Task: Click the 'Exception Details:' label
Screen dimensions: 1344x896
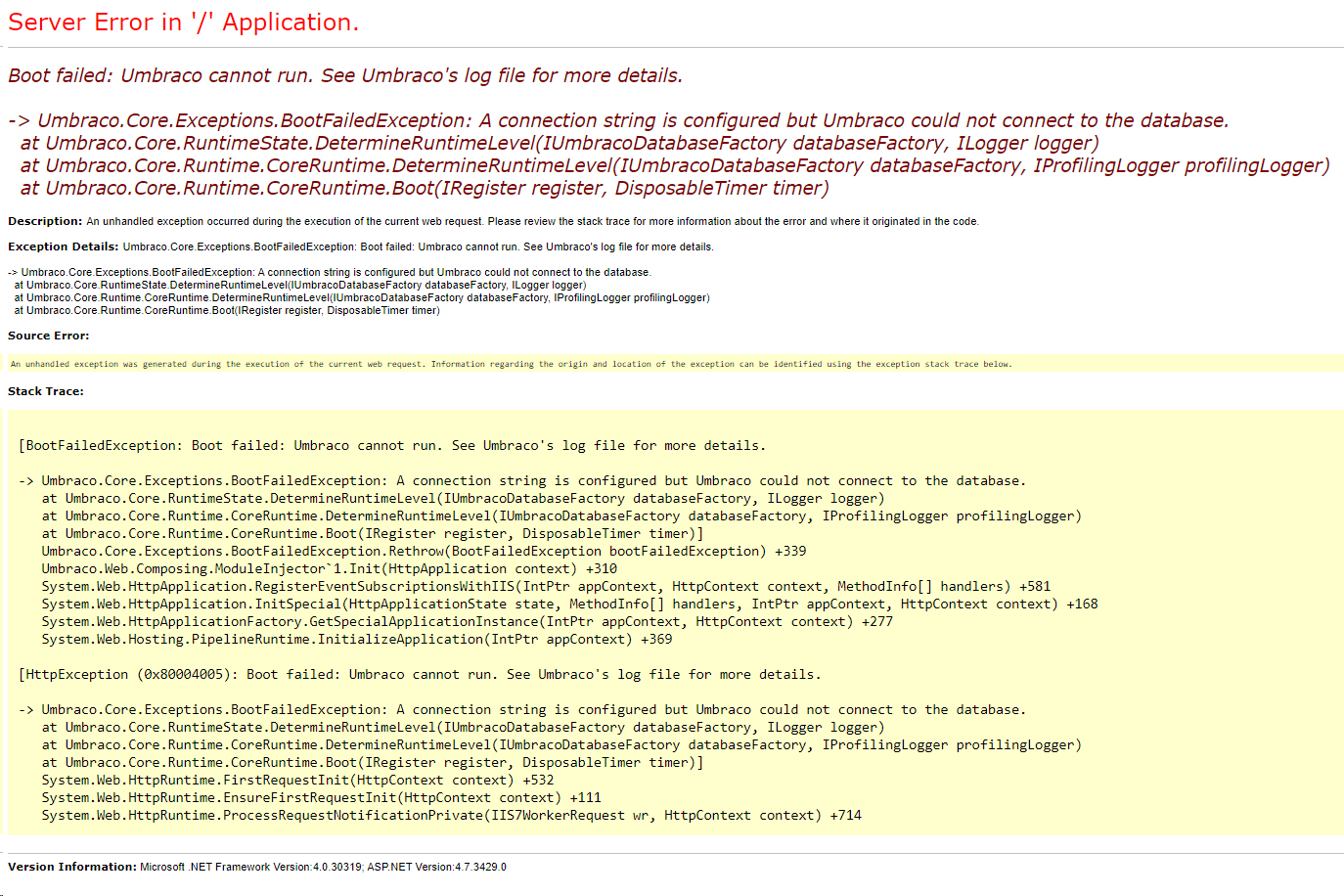Action: coord(63,246)
